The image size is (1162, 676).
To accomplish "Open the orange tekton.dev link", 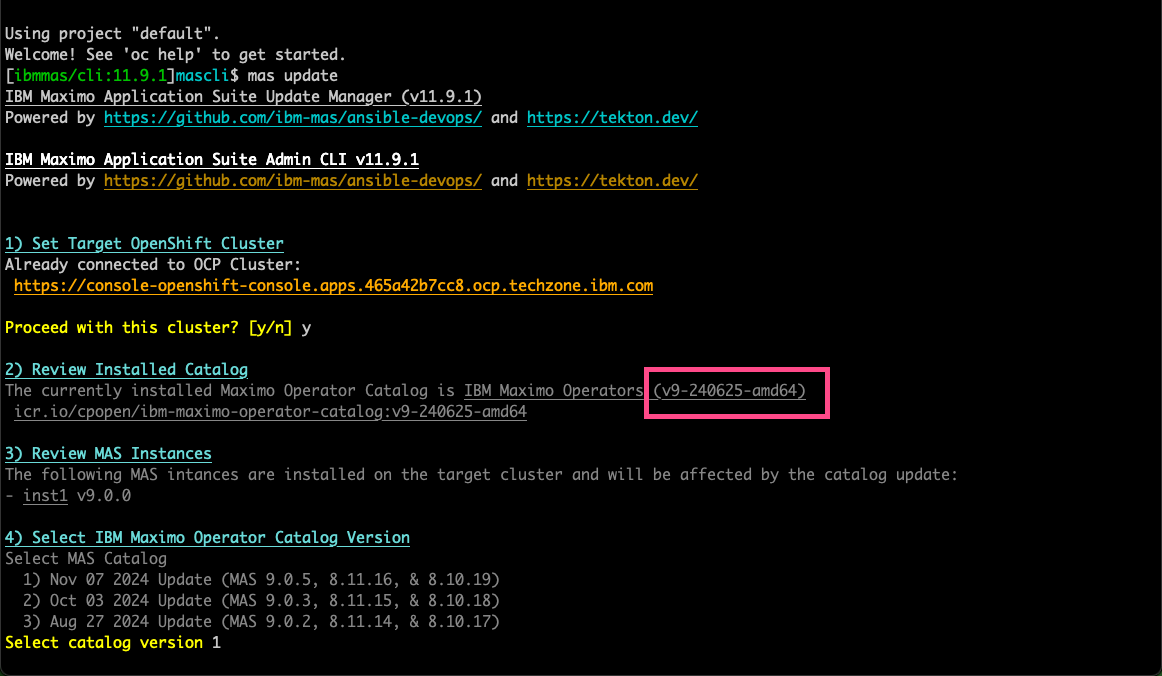I will (x=612, y=181).
